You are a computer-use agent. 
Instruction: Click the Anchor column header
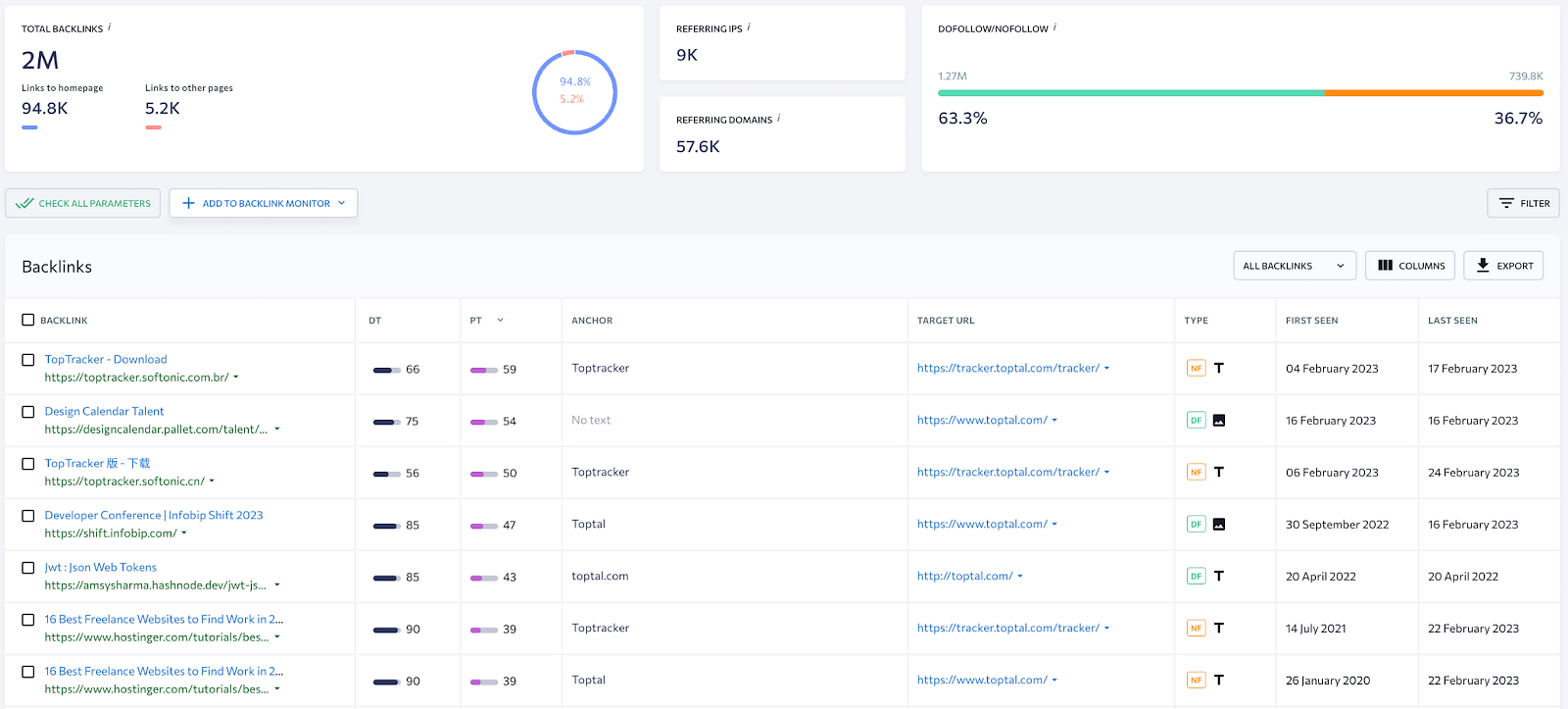(592, 321)
